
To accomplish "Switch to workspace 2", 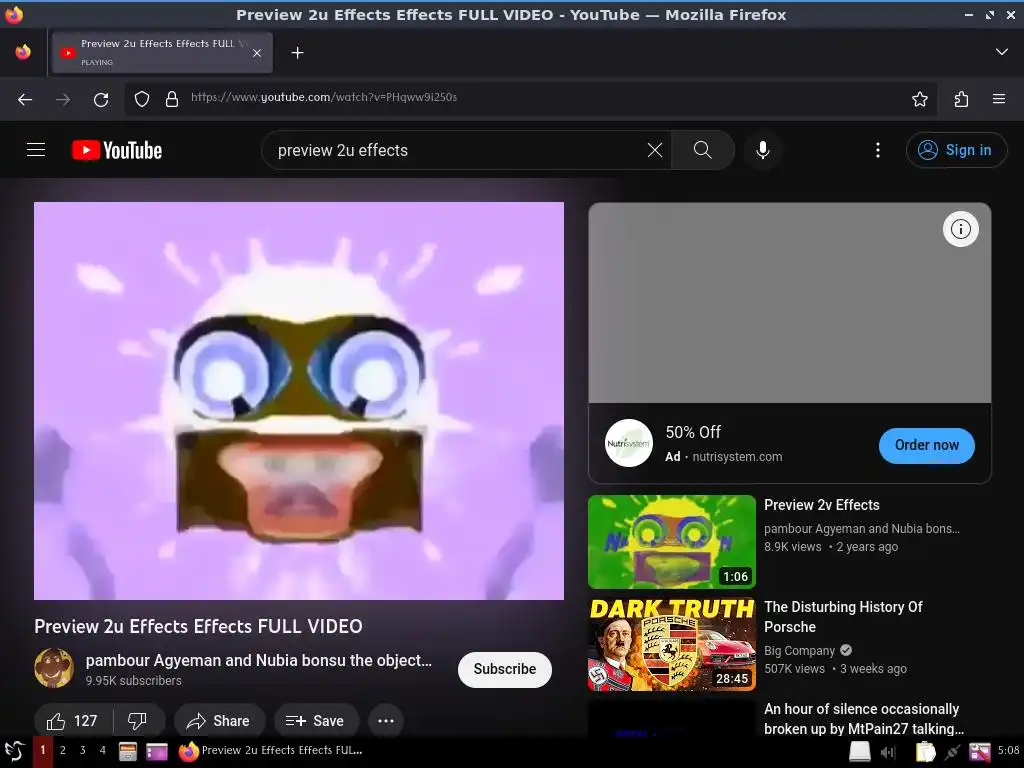I will pyautogui.click(x=63, y=750).
